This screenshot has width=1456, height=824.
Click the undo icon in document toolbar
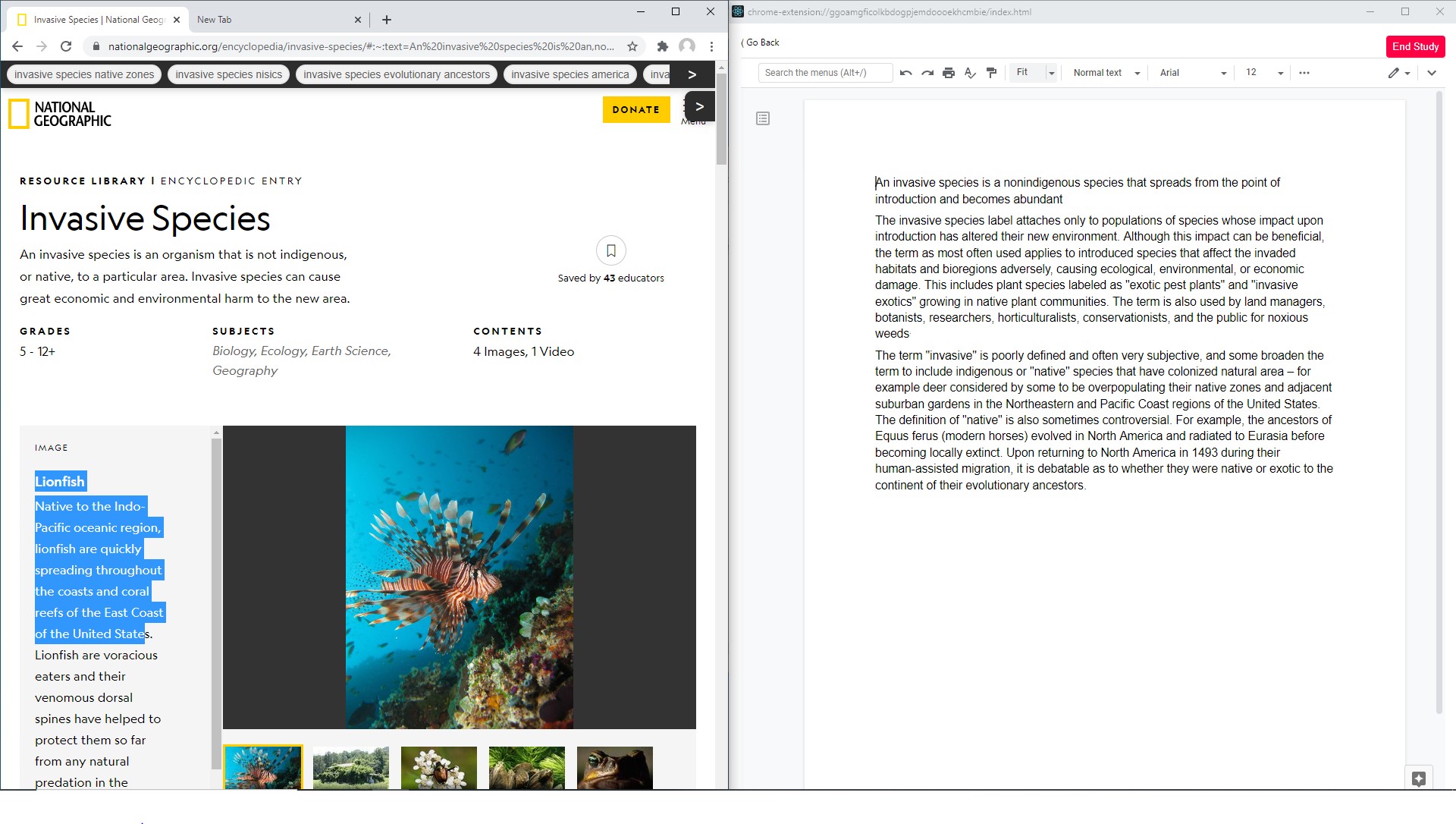click(905, 72)
